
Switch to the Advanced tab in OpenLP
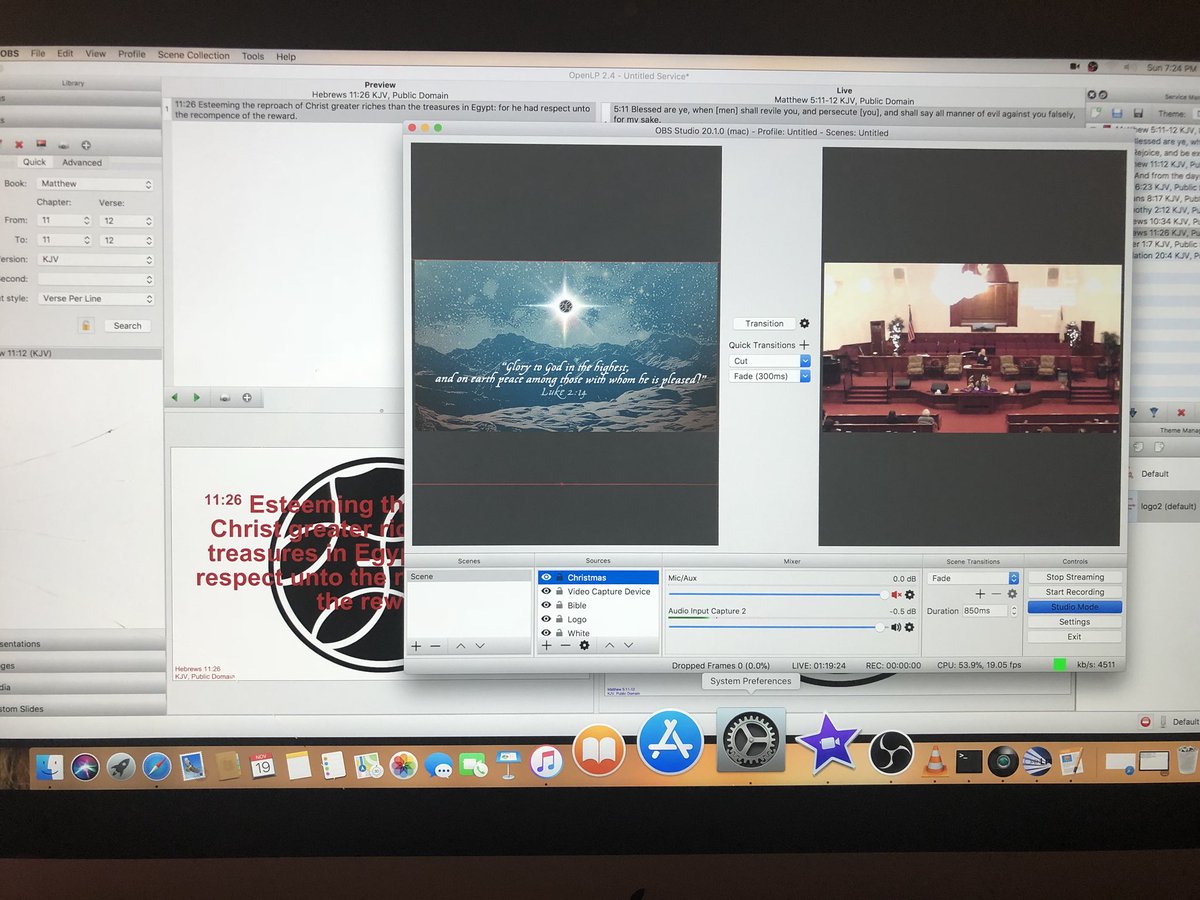[82, 162]
